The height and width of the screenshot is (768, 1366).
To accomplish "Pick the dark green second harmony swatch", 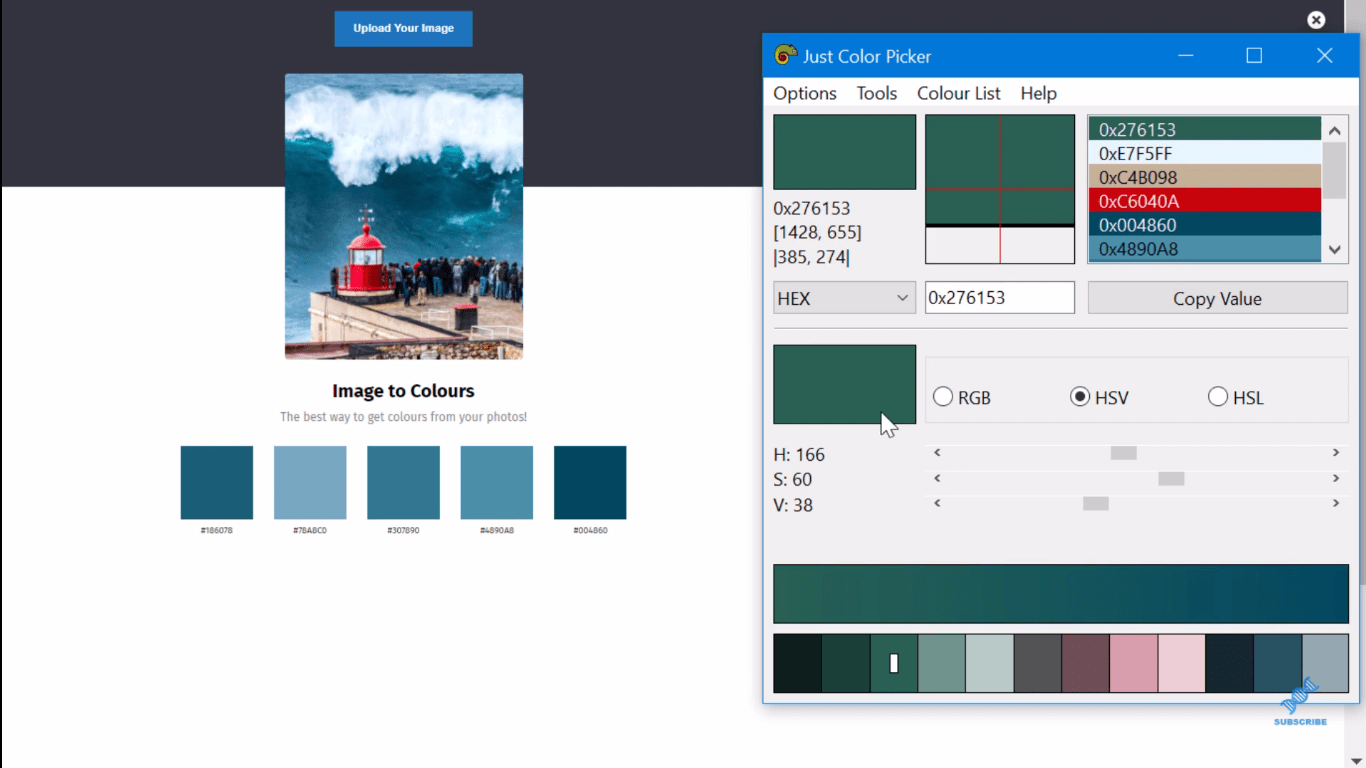I will click(846, 663).
